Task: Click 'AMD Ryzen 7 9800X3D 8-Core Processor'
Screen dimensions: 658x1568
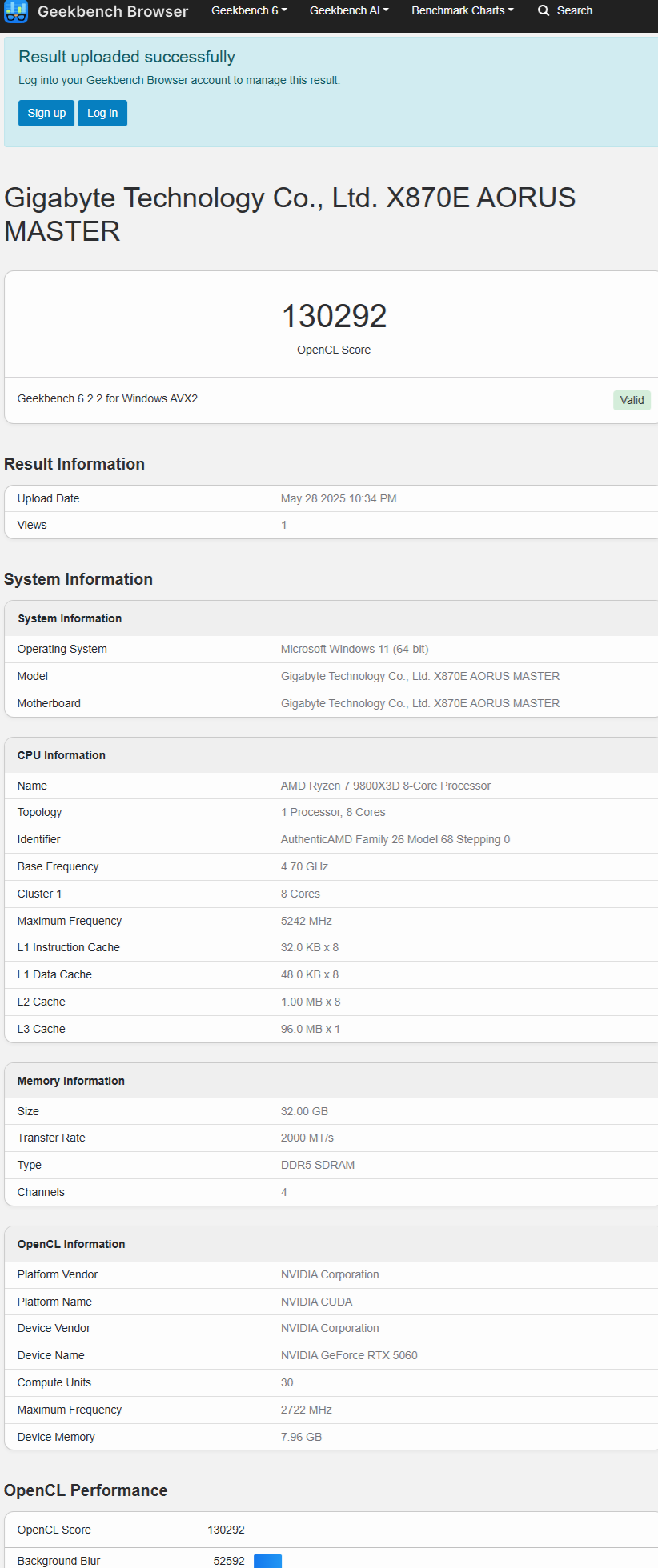Action: 386,786
